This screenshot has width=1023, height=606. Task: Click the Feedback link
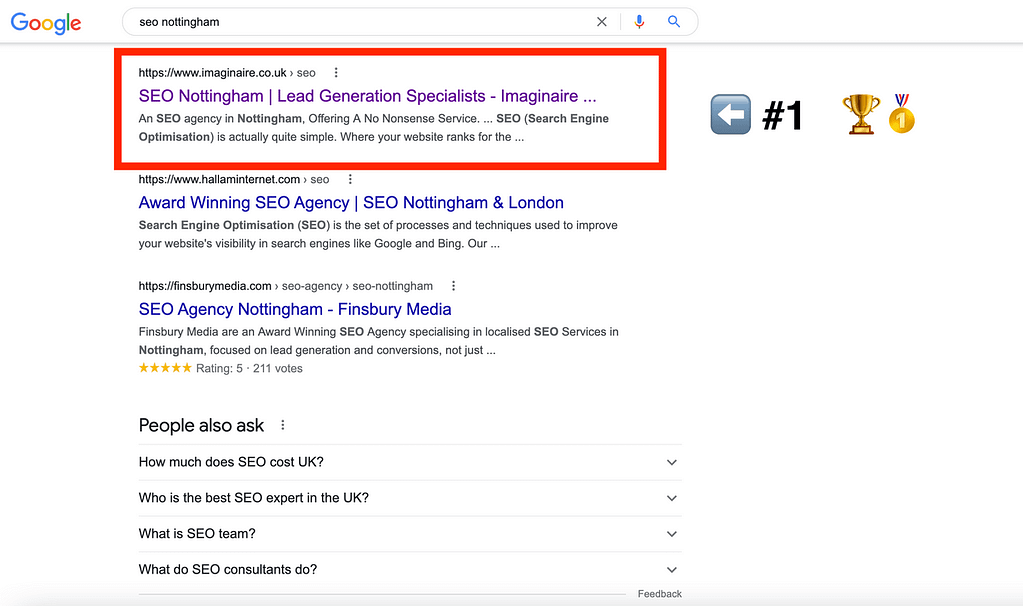660,594
